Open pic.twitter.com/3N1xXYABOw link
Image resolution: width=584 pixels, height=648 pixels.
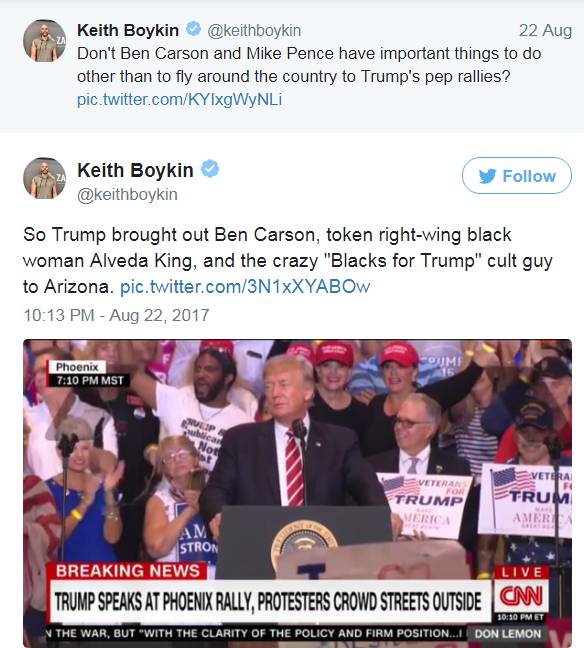[x=245, y=287]
